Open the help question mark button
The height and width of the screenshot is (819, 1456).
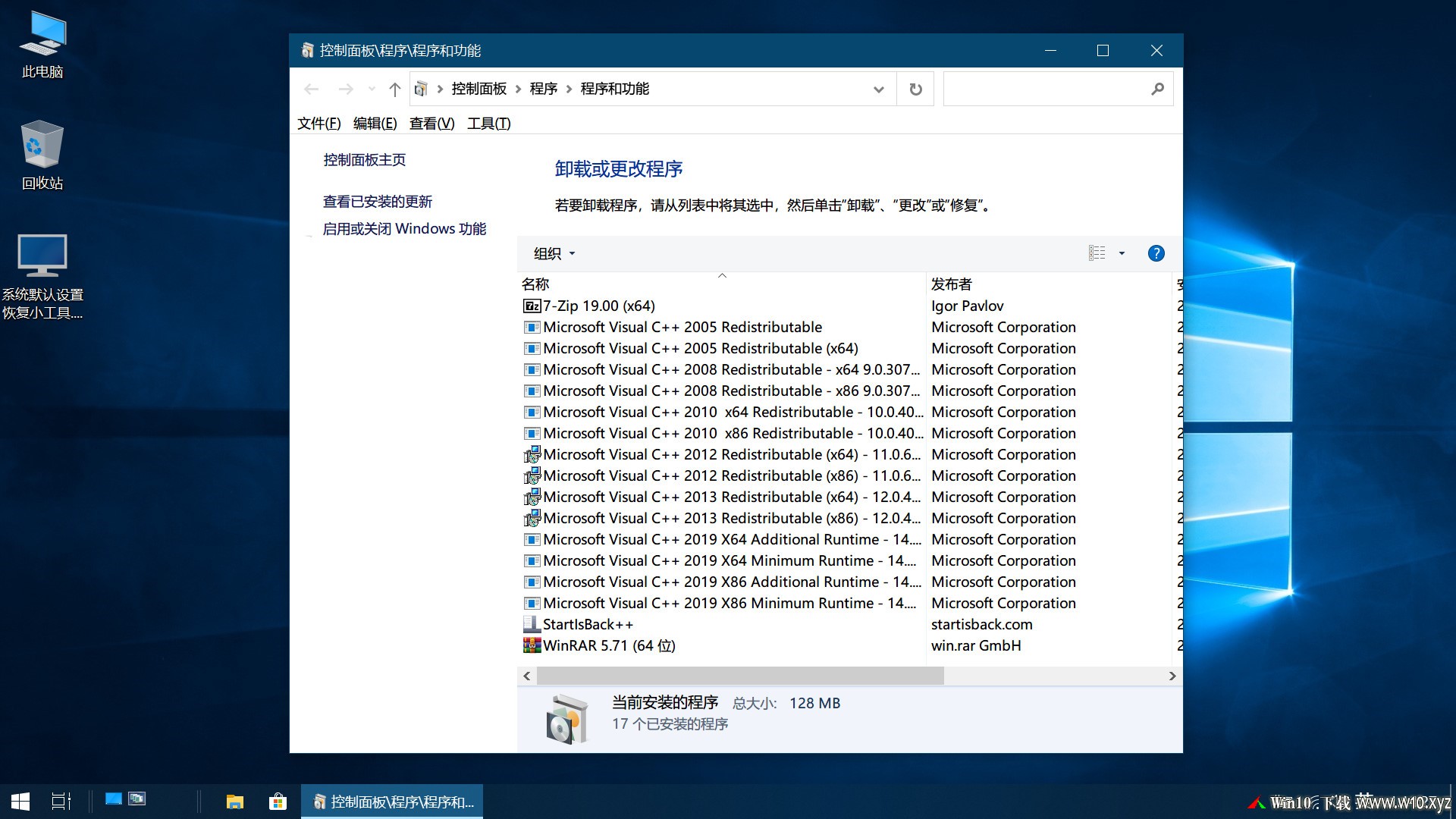1156,253
